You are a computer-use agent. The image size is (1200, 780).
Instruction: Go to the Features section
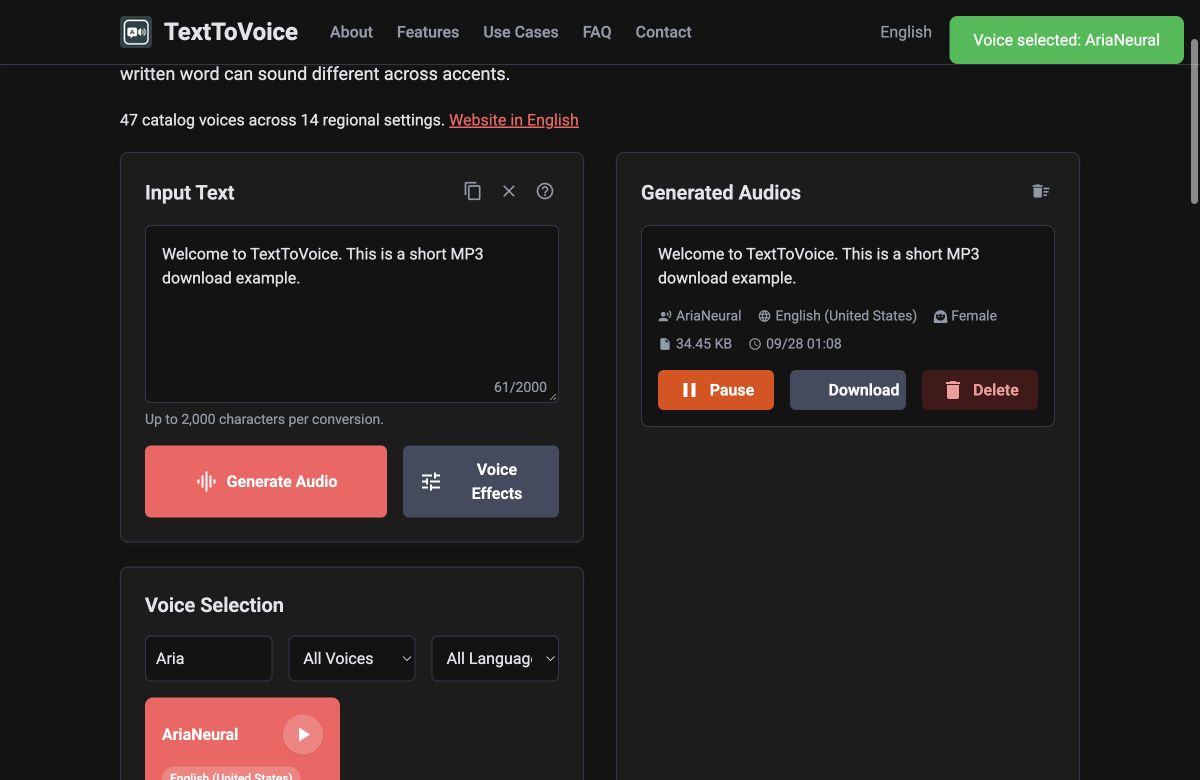(x=428, y=32)
